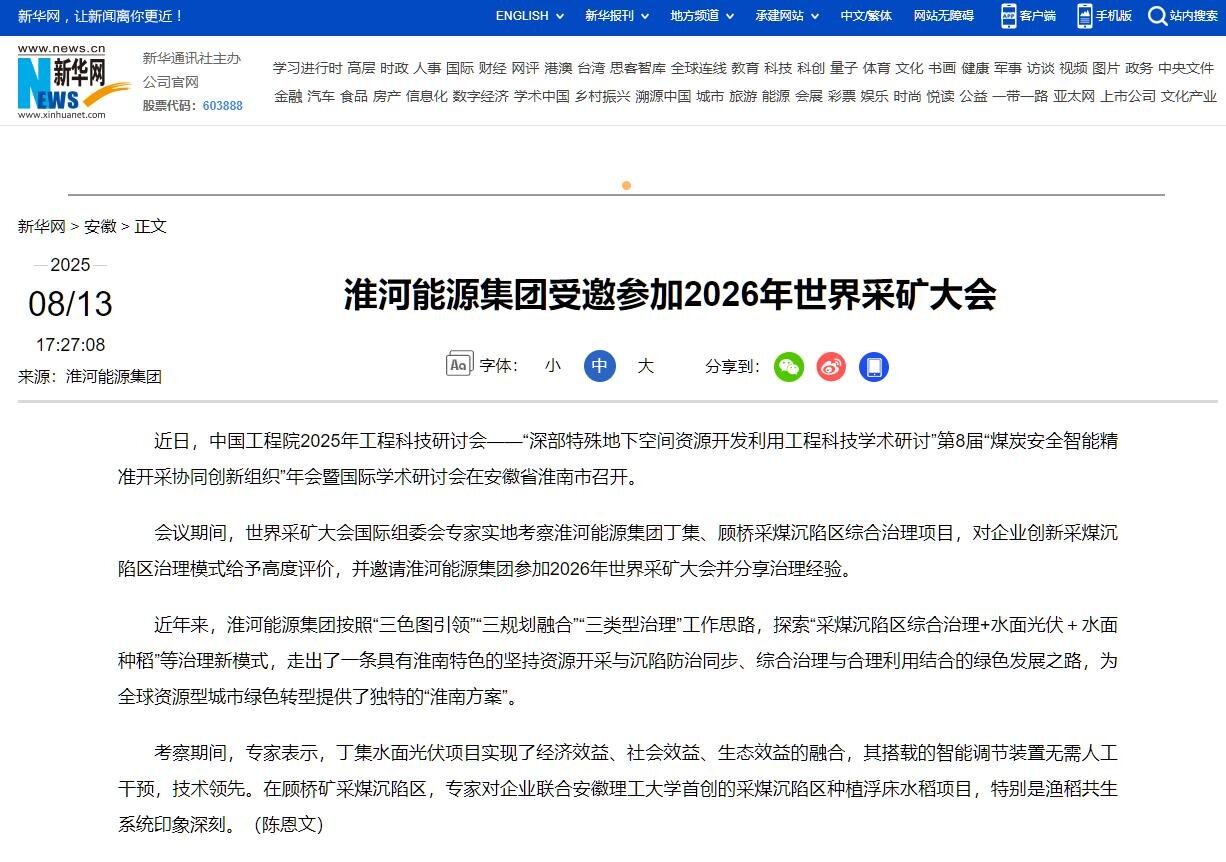Select small font size 小
1226x862 pixels.
tap(553, 366)
